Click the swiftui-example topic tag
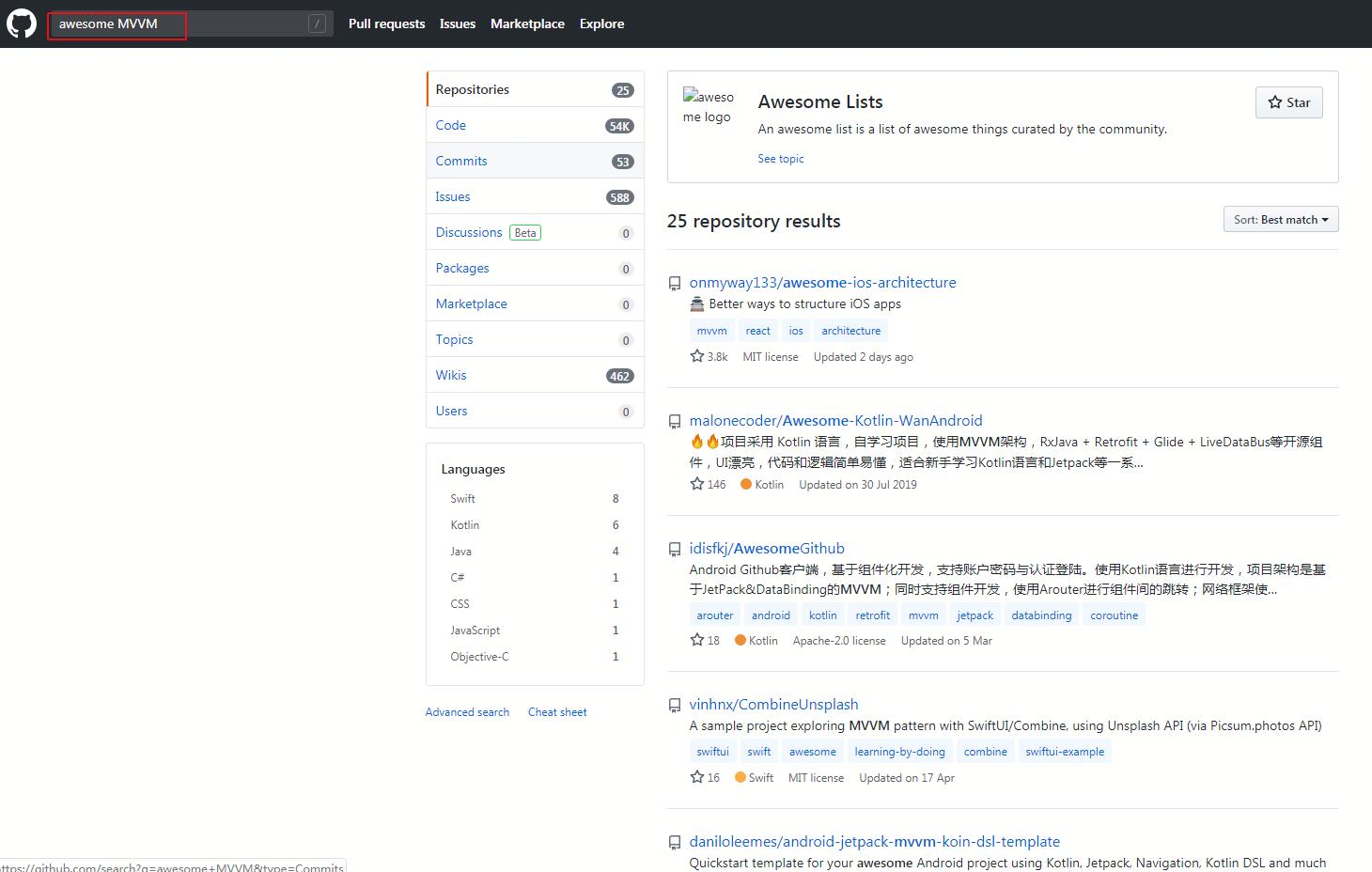Image resolution: width=1372 pixels, height=872 pixels. (x=1065, y=752)
